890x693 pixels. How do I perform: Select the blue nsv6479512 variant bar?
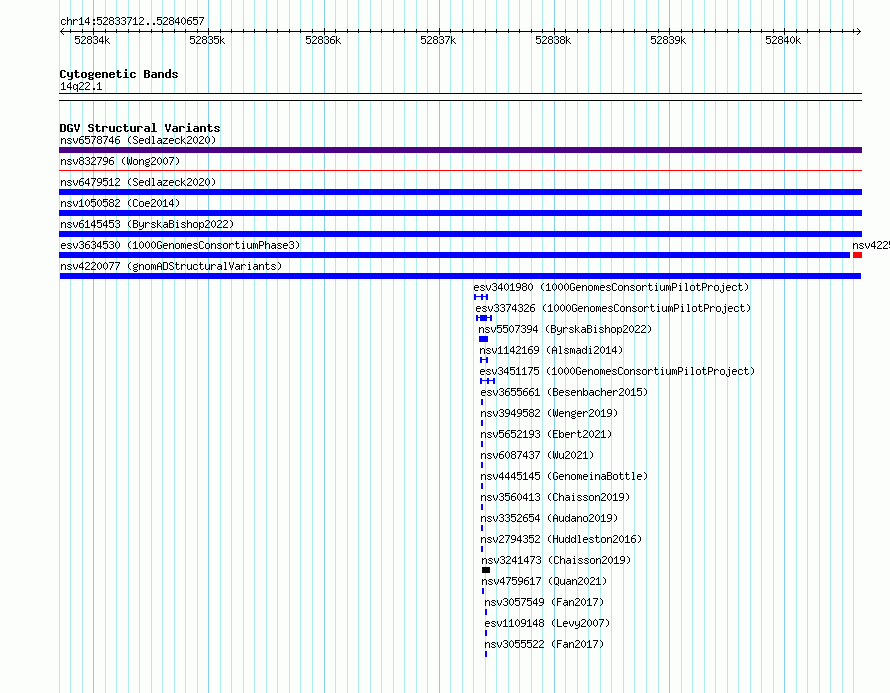(460, 192)
